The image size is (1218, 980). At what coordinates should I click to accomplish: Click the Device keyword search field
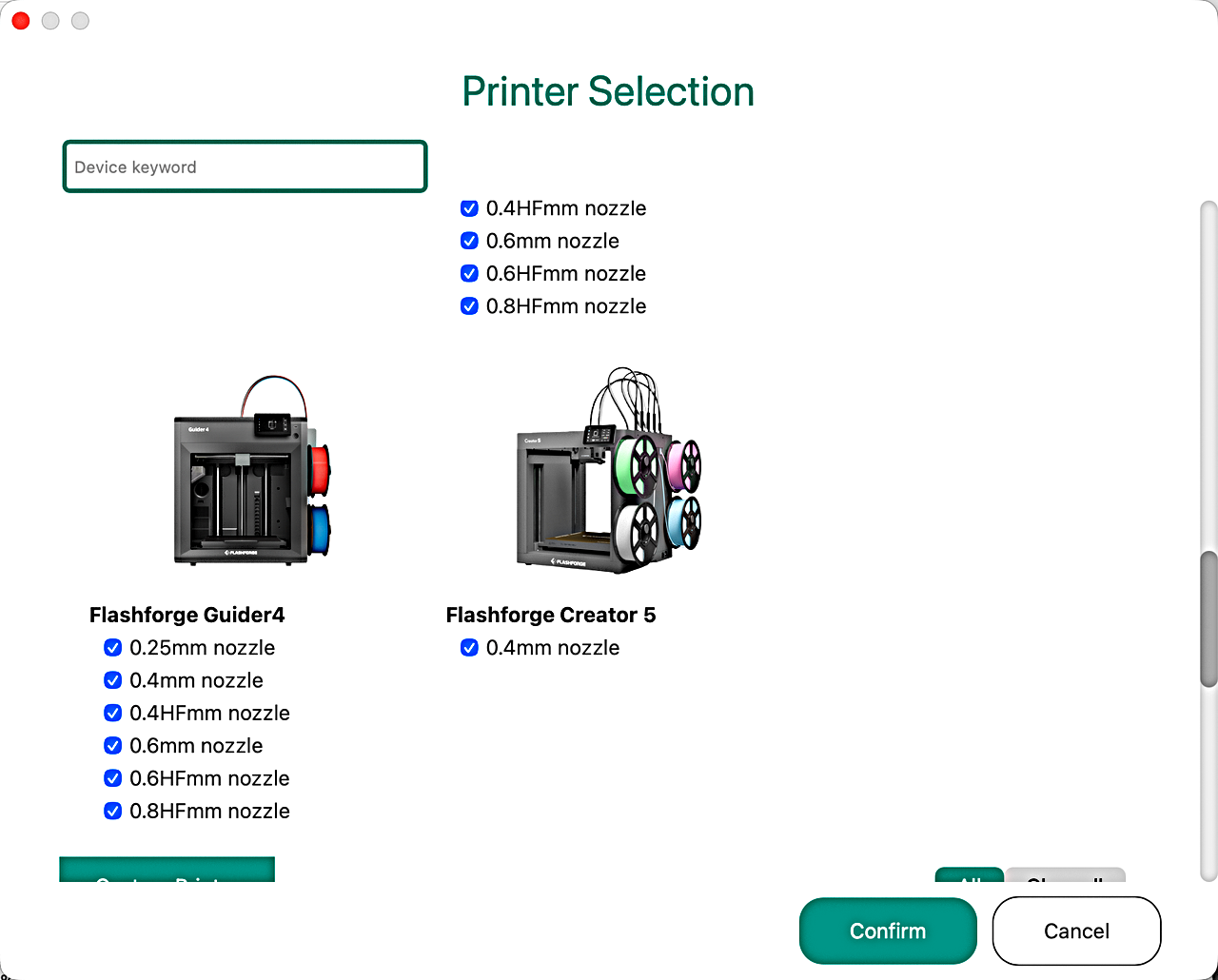point(245,167)
